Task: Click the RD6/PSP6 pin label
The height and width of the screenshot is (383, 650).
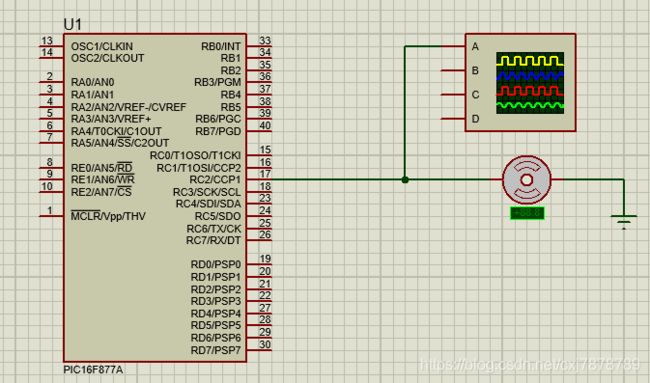Action: tap(216, 337)
